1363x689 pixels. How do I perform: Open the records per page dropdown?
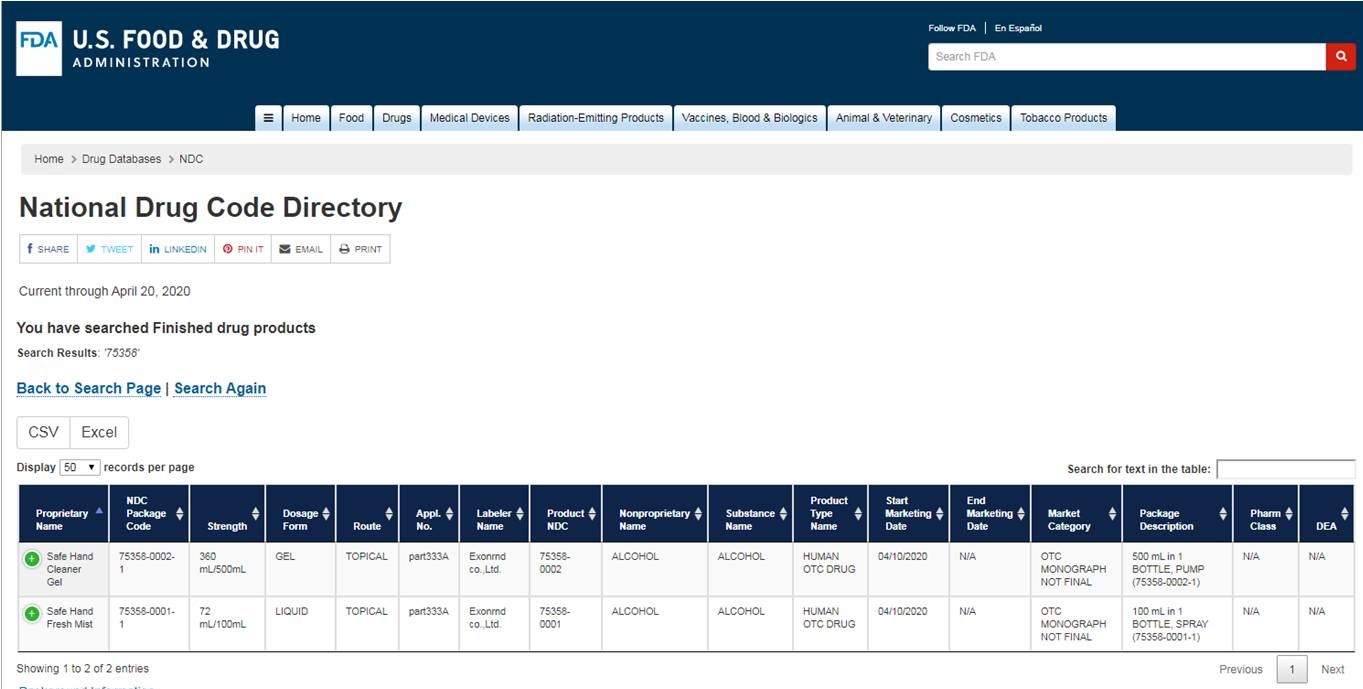(x=80, y=467)
